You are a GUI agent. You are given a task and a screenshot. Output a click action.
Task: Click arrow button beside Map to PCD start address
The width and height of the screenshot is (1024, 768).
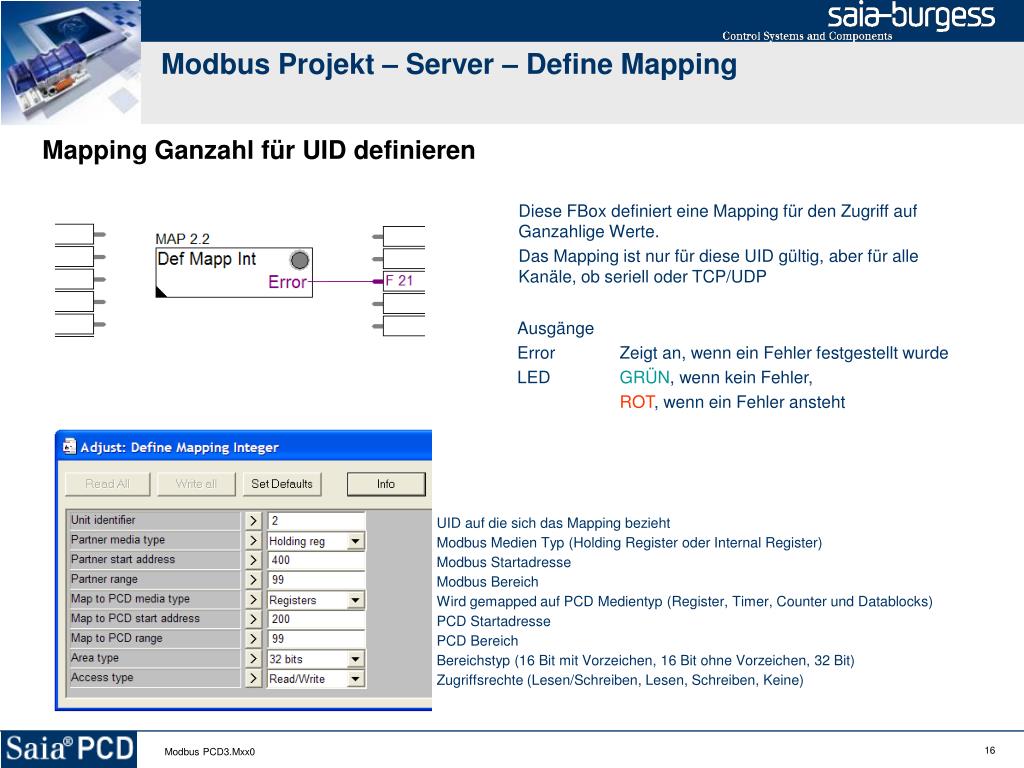click(x=253, y=618)
